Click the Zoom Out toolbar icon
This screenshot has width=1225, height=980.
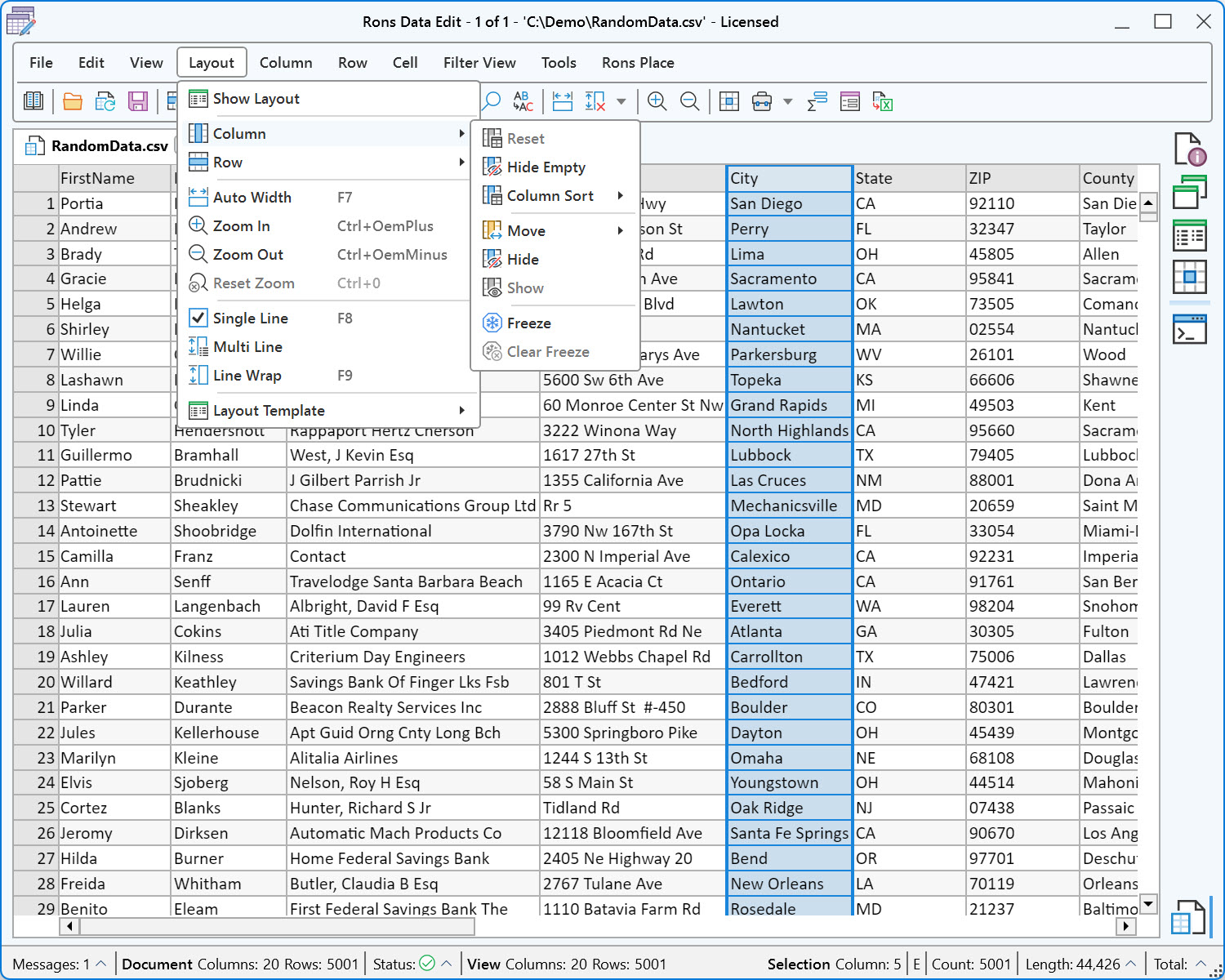(x=689, y=101)
